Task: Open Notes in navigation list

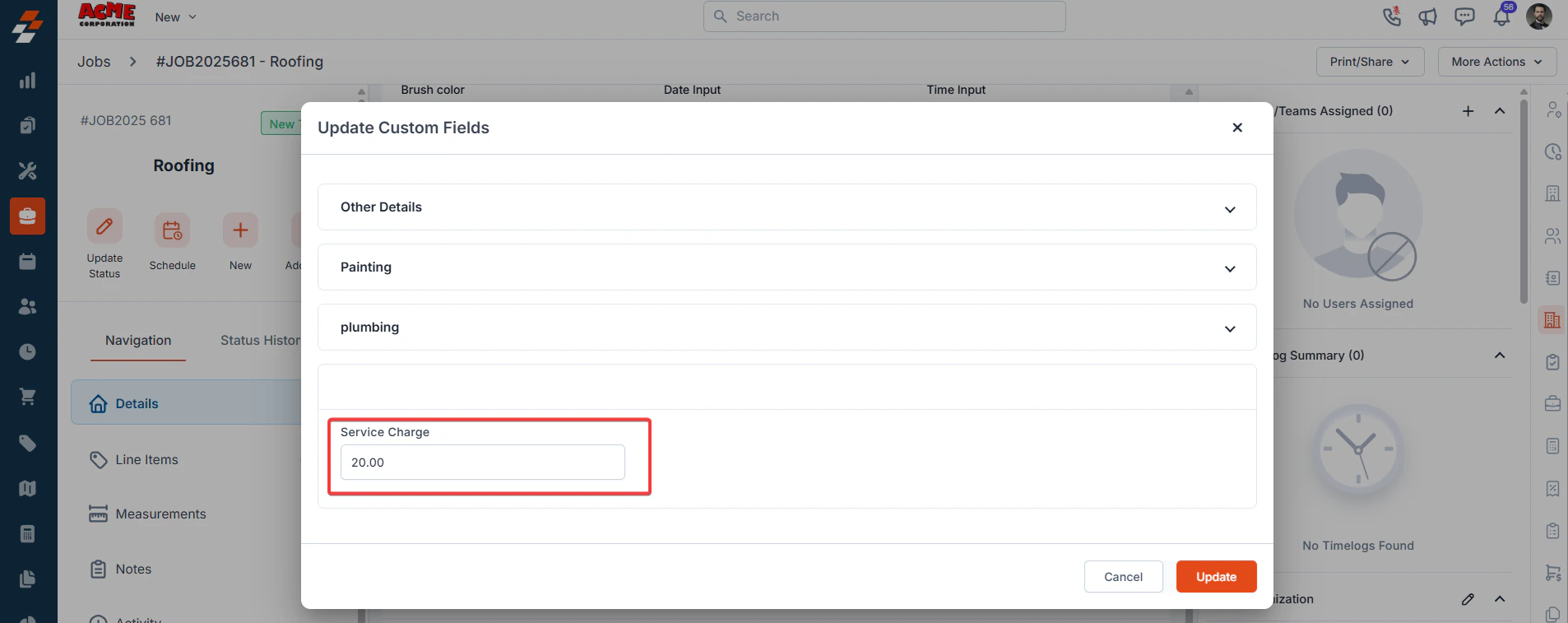Action: pyautogui.click(x=121, y=570)
